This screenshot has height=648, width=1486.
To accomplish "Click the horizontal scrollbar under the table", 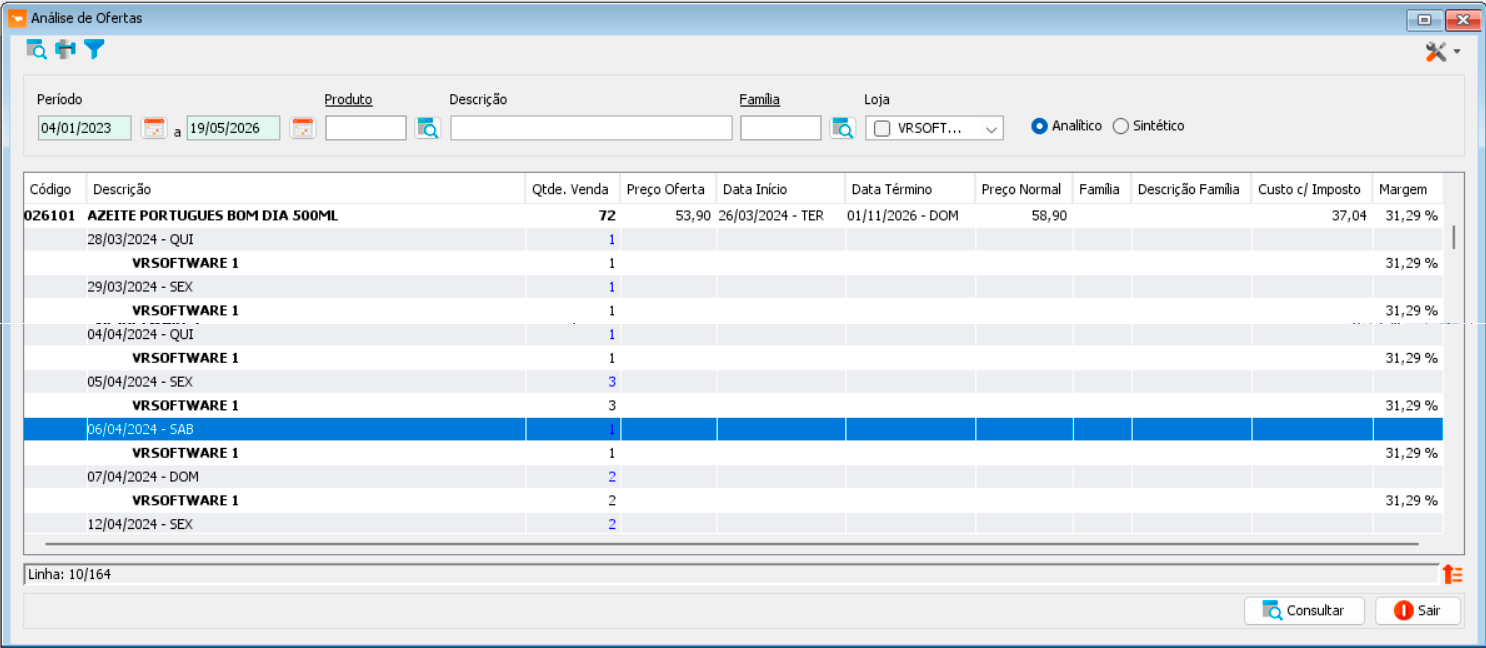I will (732, 544).
